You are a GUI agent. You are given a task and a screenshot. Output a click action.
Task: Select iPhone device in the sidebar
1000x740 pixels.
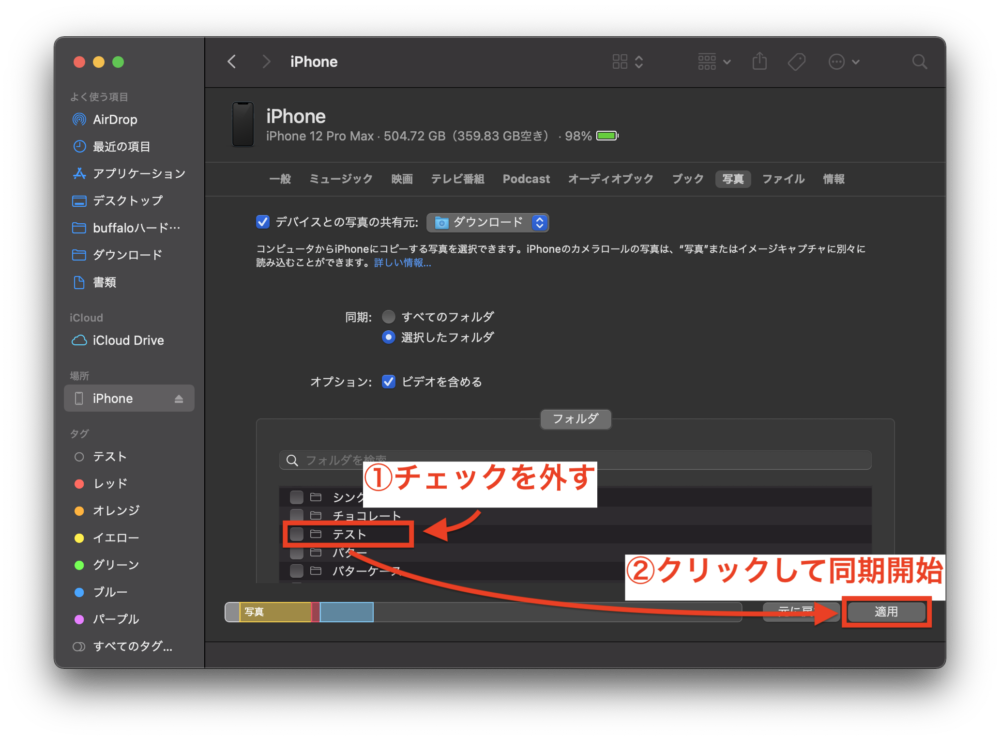tap(129, 399)
